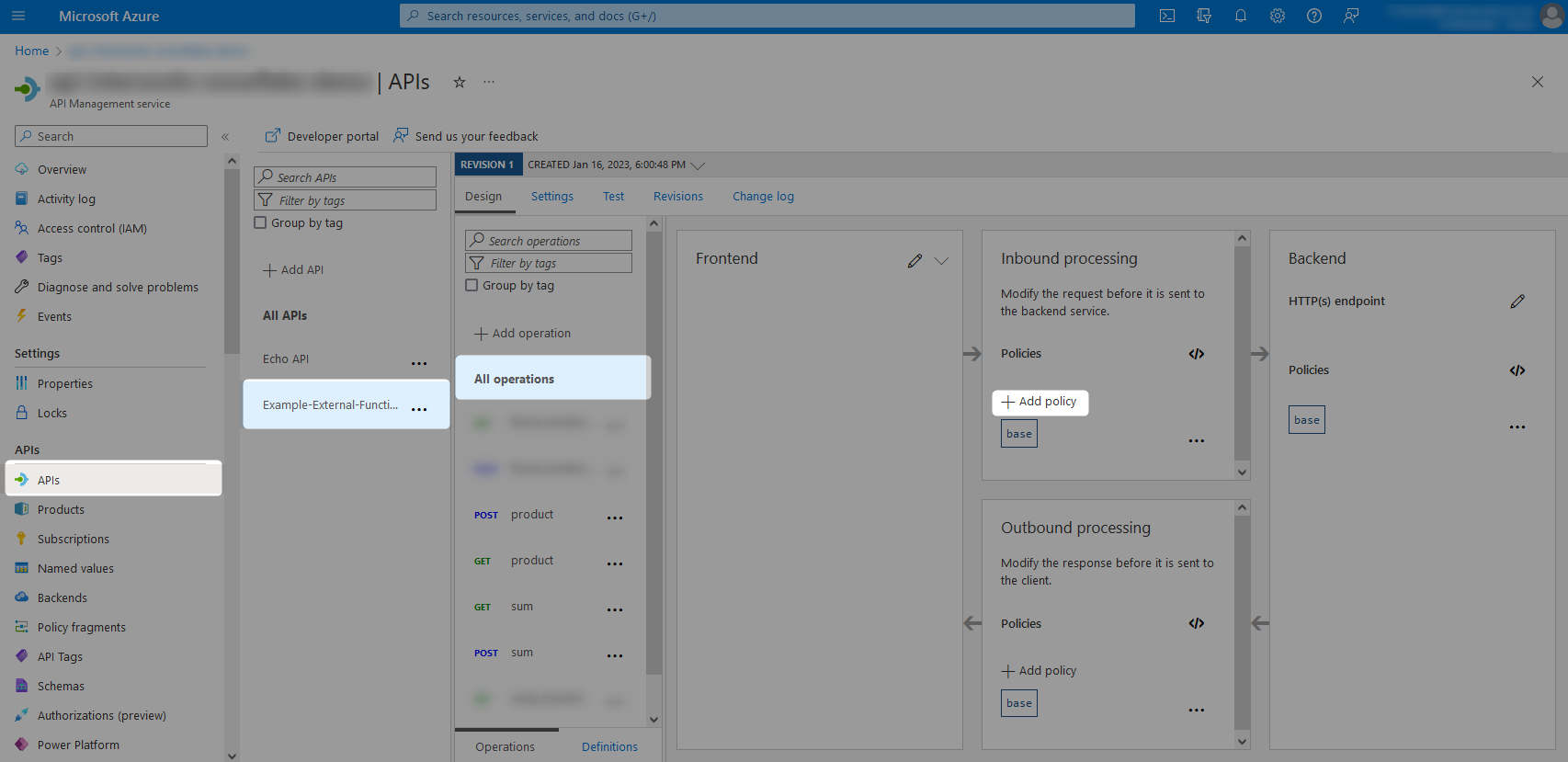Viewport: 1568px width, 762px height.
Task: Select All operations in operations list
Action: pyautogui.click(x=552, y=378)
